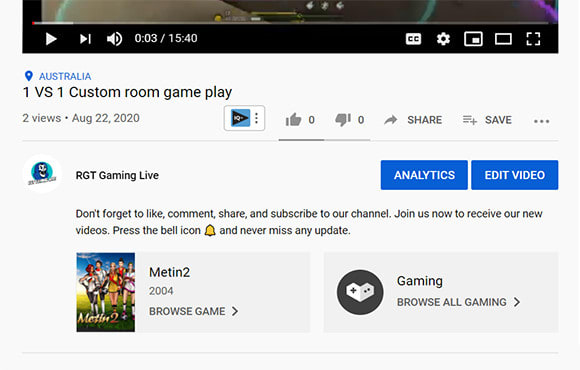The width and height of the screenshot is (580, 370).
Task: Click the SAVE label
Action: click(498, 120)
